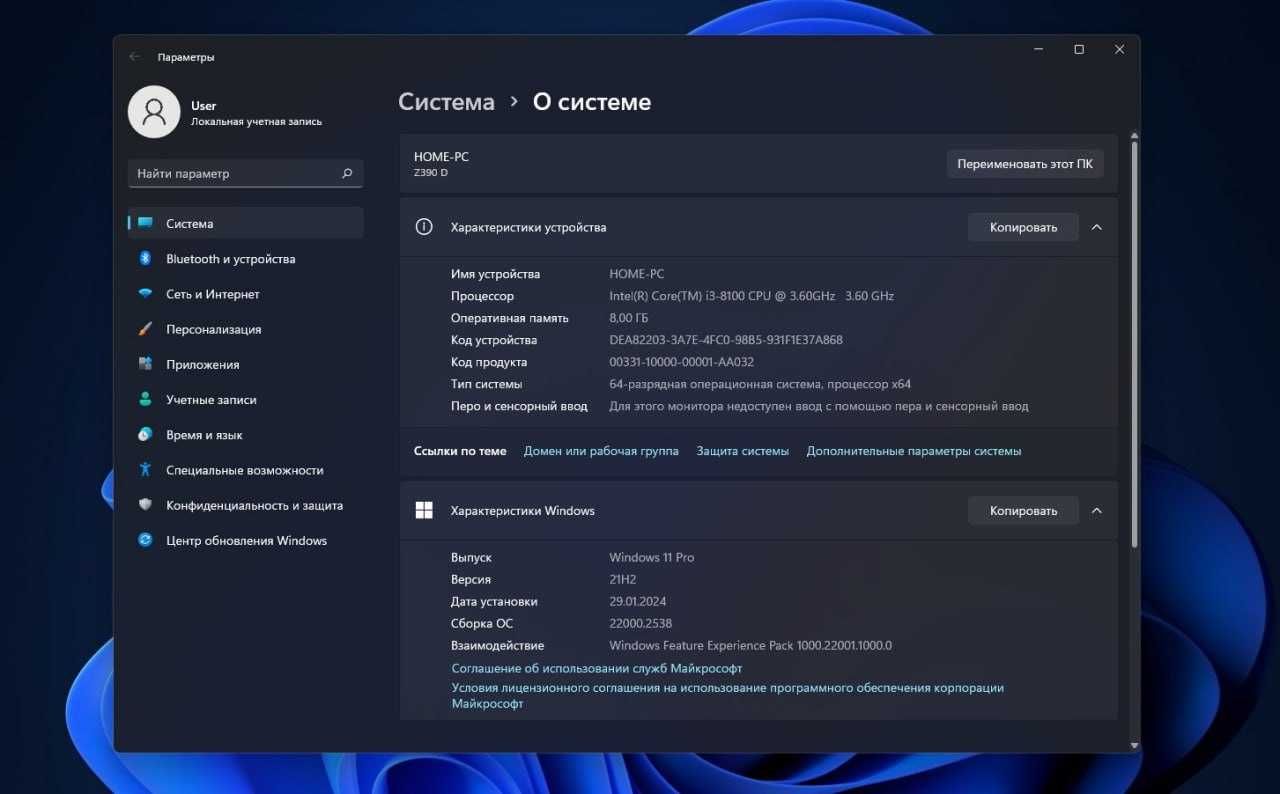This screenshot has height=794, width=1280.
Task: Minimize the Параметры window
Action: [1037, 50]
